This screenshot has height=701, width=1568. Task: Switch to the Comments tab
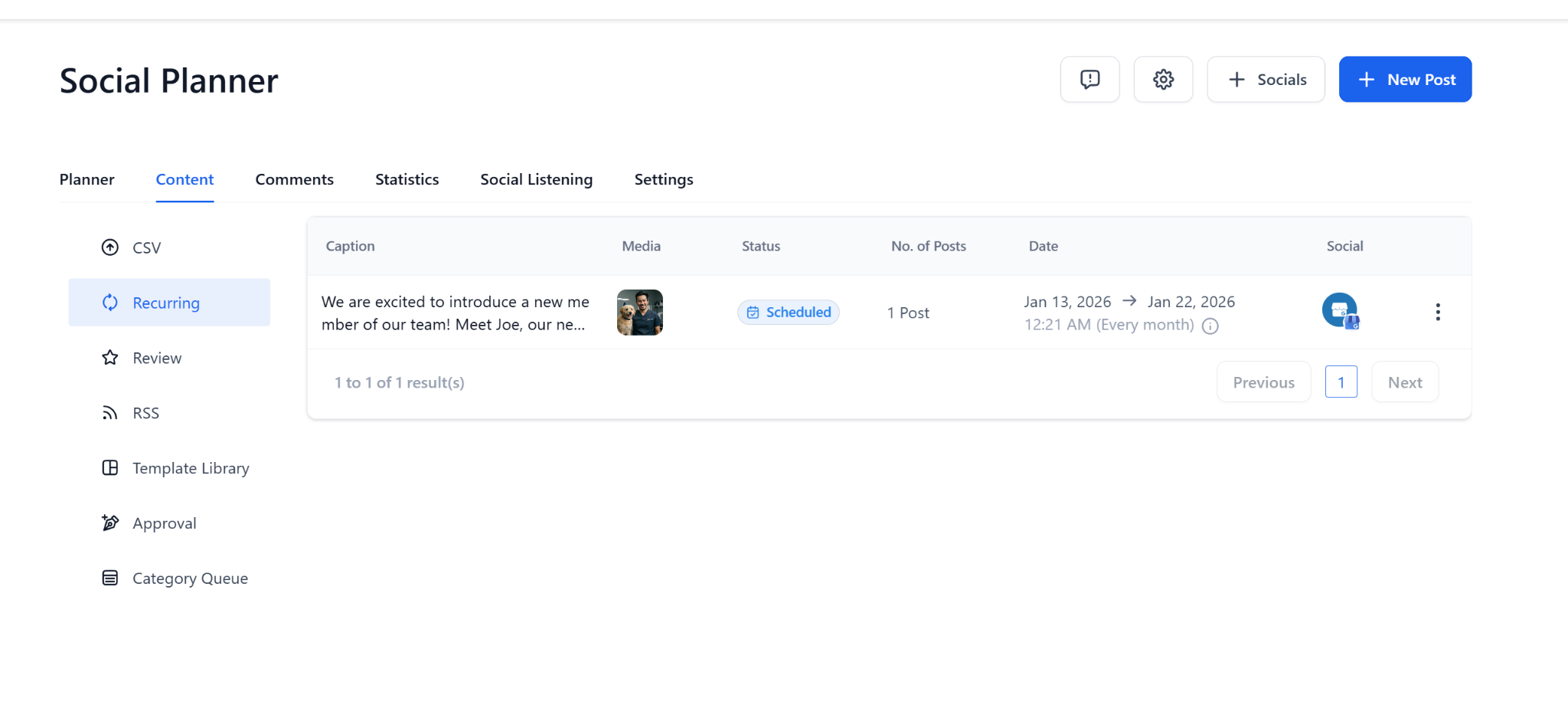click(294, 179)
